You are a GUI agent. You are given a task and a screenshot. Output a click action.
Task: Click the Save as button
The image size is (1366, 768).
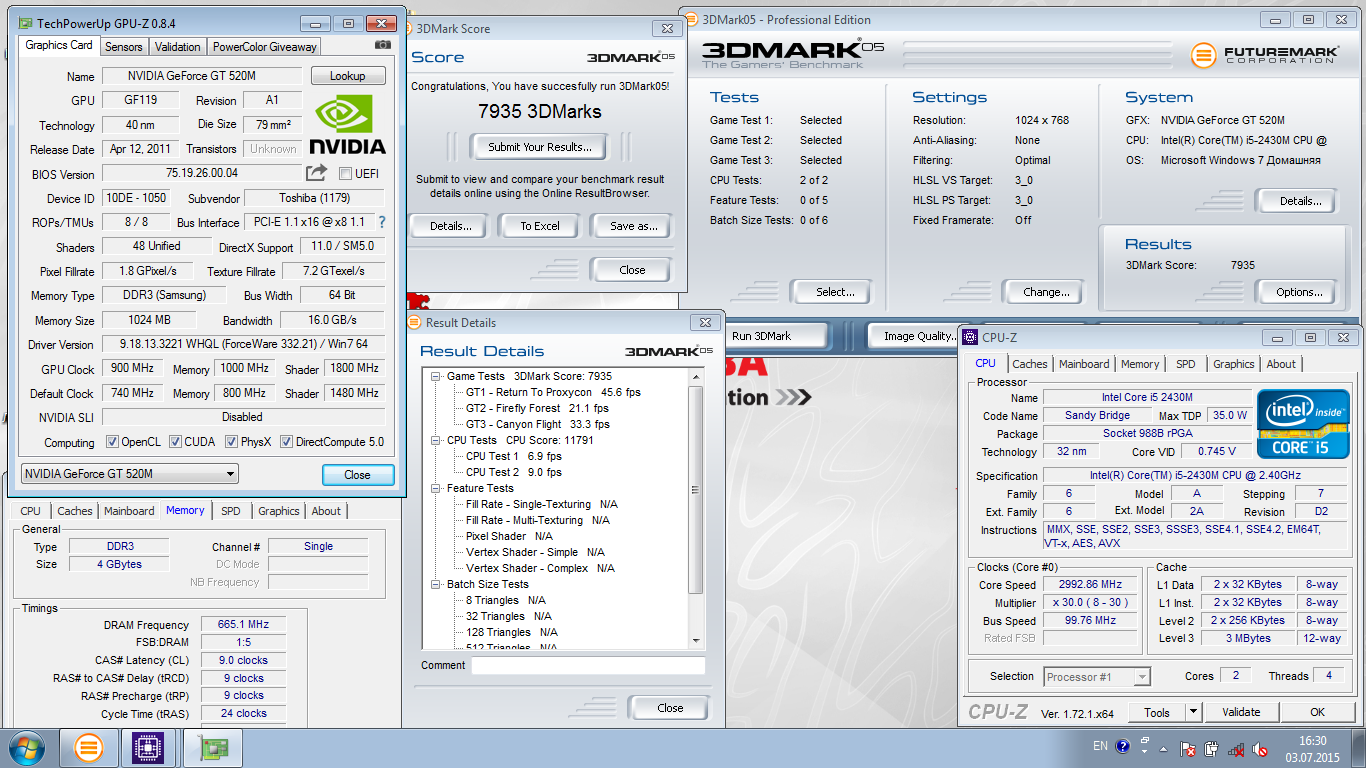point(633,226)
